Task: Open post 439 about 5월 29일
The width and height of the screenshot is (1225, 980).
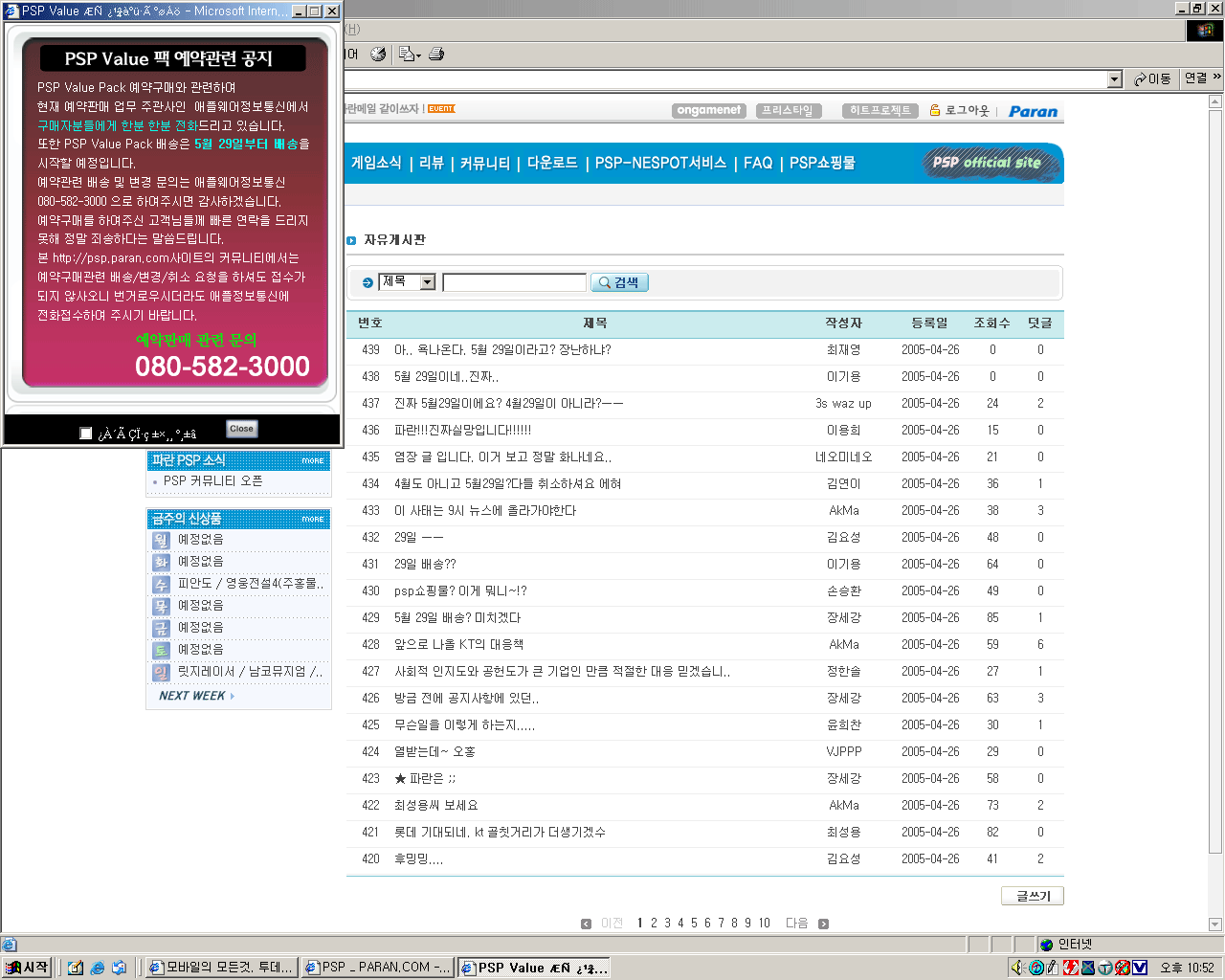Action: click(502, 350)
